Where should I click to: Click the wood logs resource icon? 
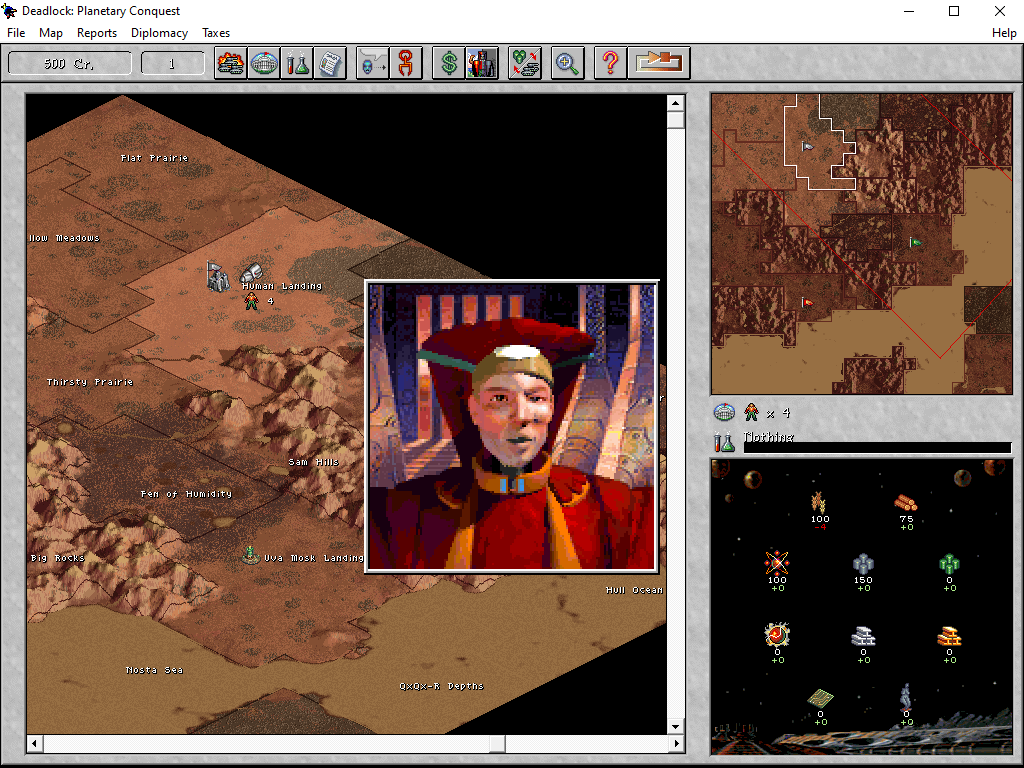tap(906, 504)
